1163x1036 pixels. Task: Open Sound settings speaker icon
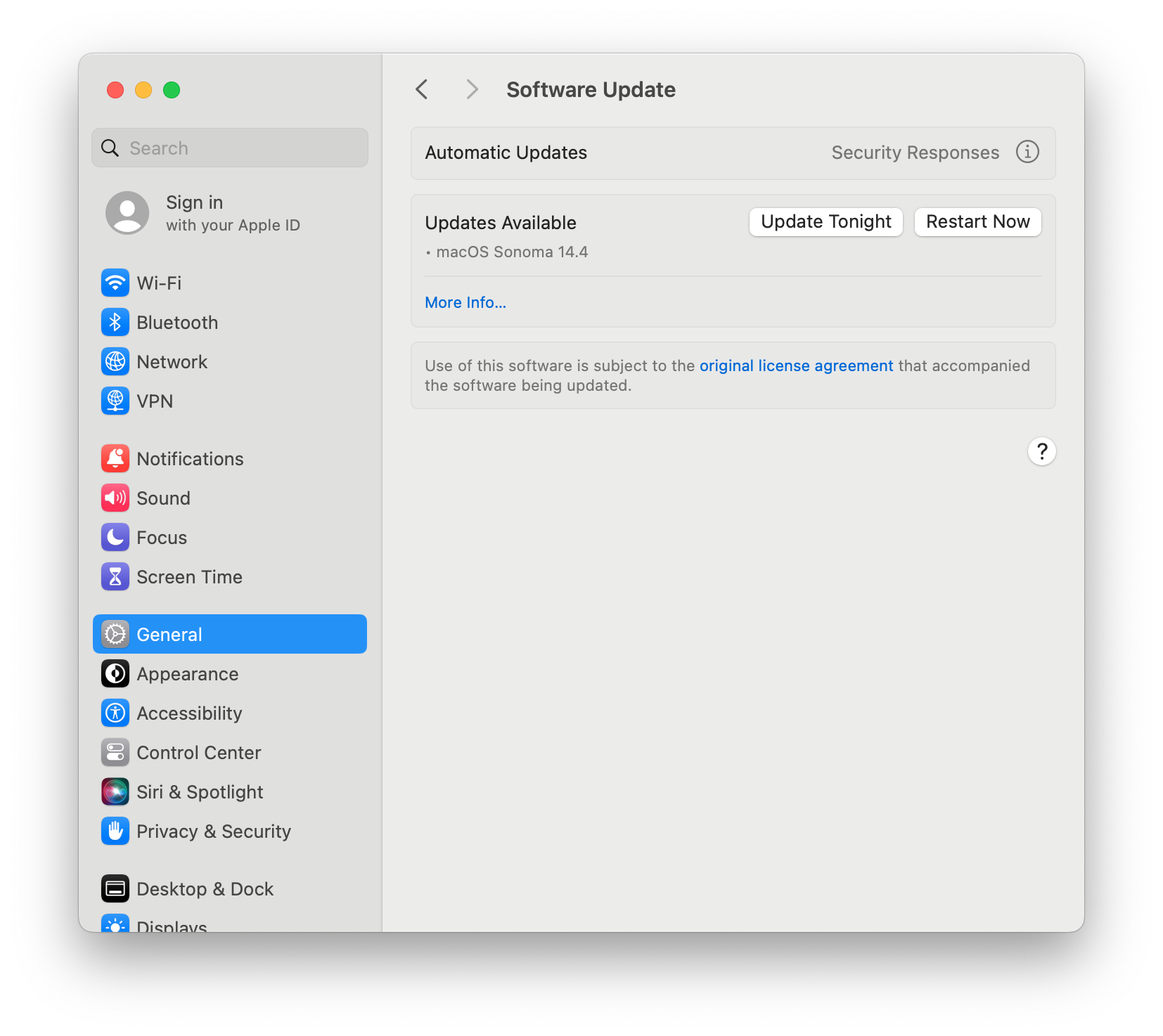click(115, 498)
